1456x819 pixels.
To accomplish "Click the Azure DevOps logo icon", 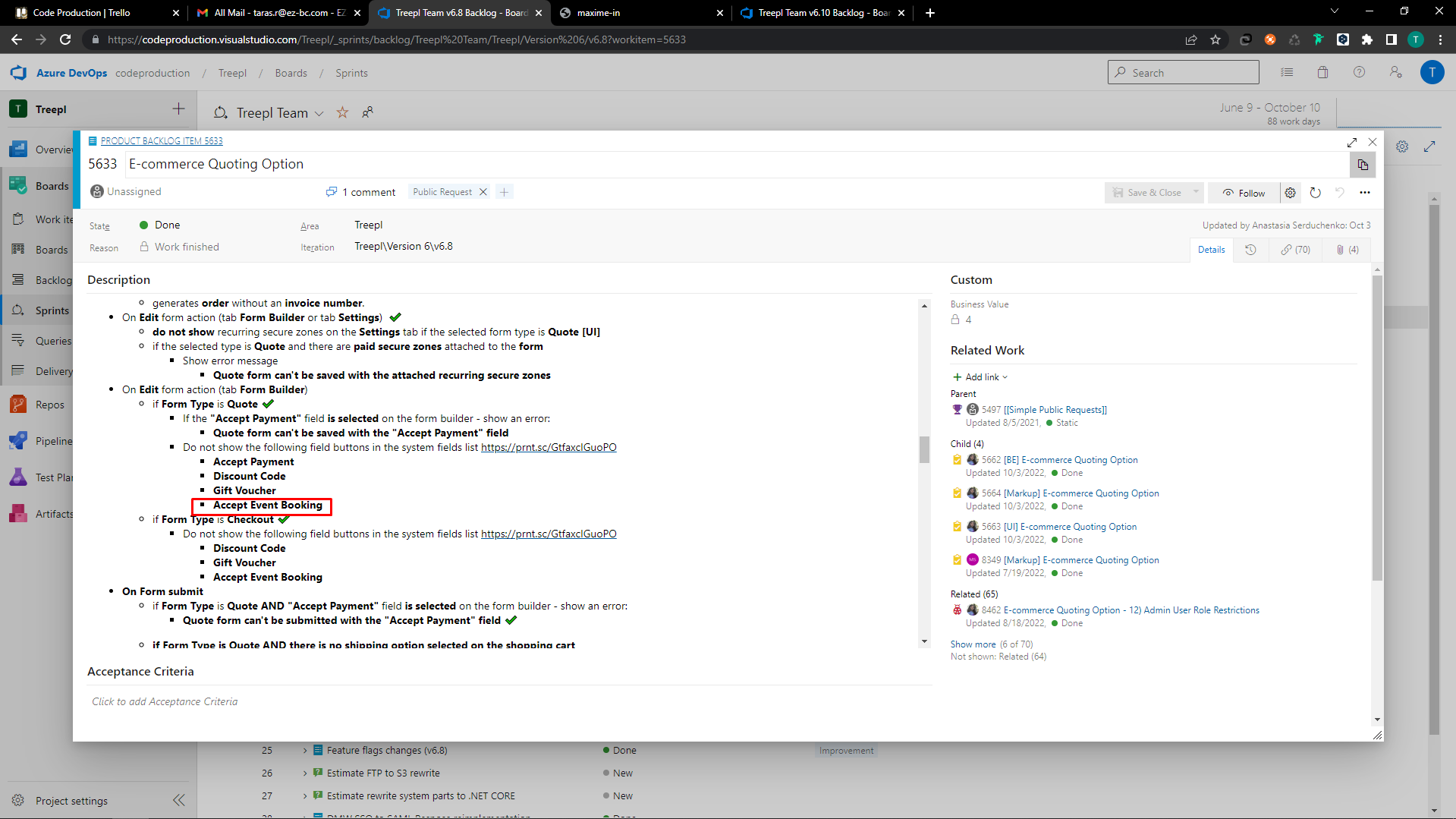I will coord(18,73).
